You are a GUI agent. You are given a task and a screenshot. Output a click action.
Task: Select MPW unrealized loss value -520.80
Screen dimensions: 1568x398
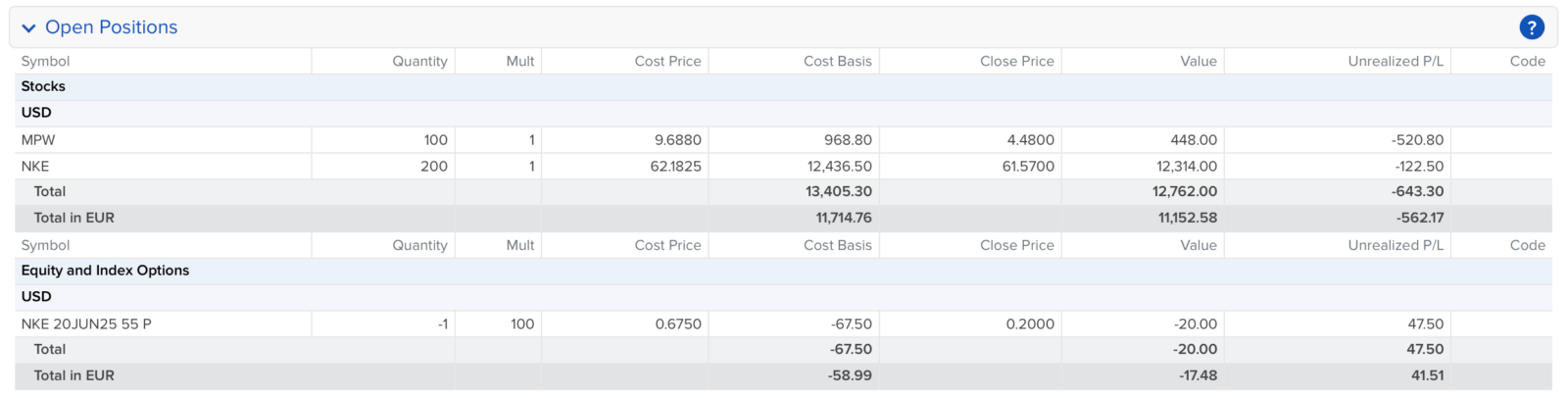point(1417,140)
